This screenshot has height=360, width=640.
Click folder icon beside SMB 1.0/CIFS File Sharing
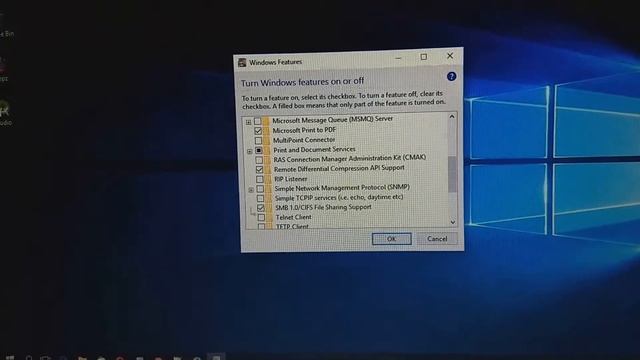tap(269, 208)
